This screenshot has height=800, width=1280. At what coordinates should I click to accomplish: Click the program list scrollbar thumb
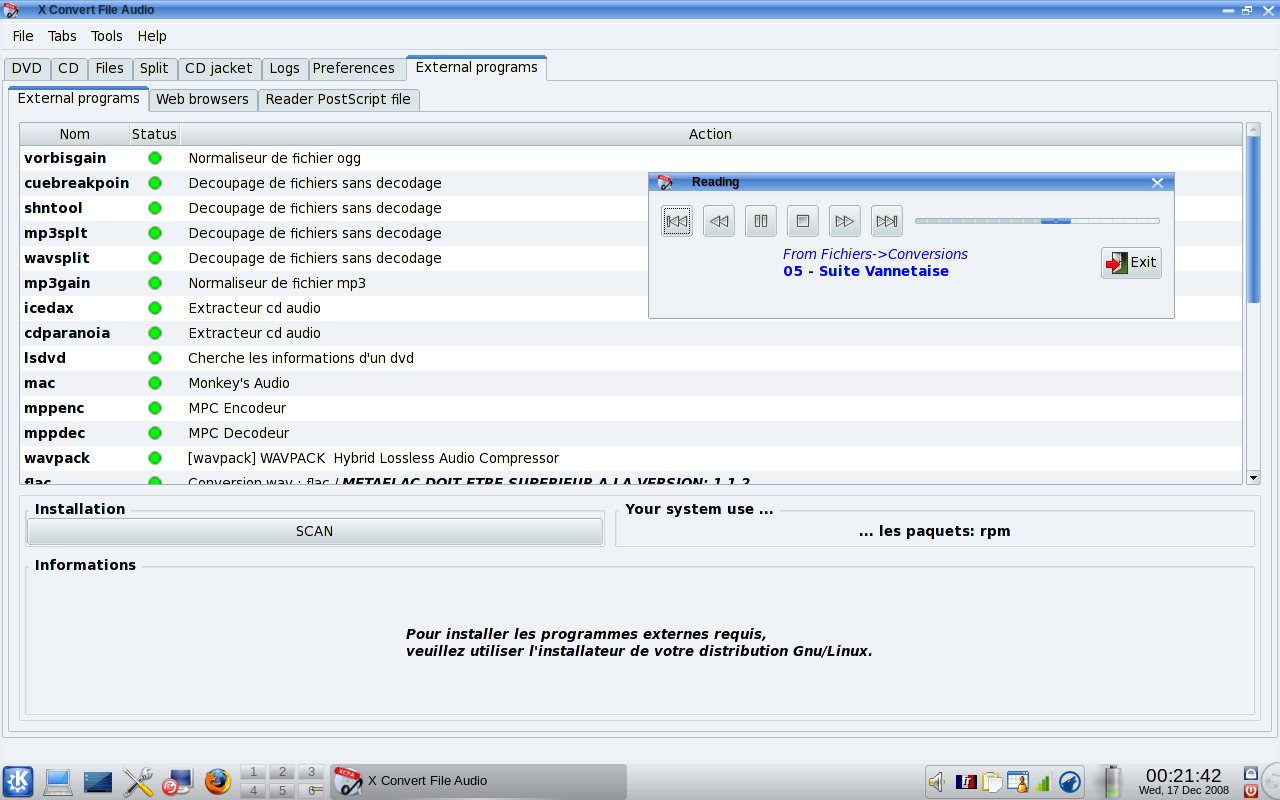tap(1254, 219)
